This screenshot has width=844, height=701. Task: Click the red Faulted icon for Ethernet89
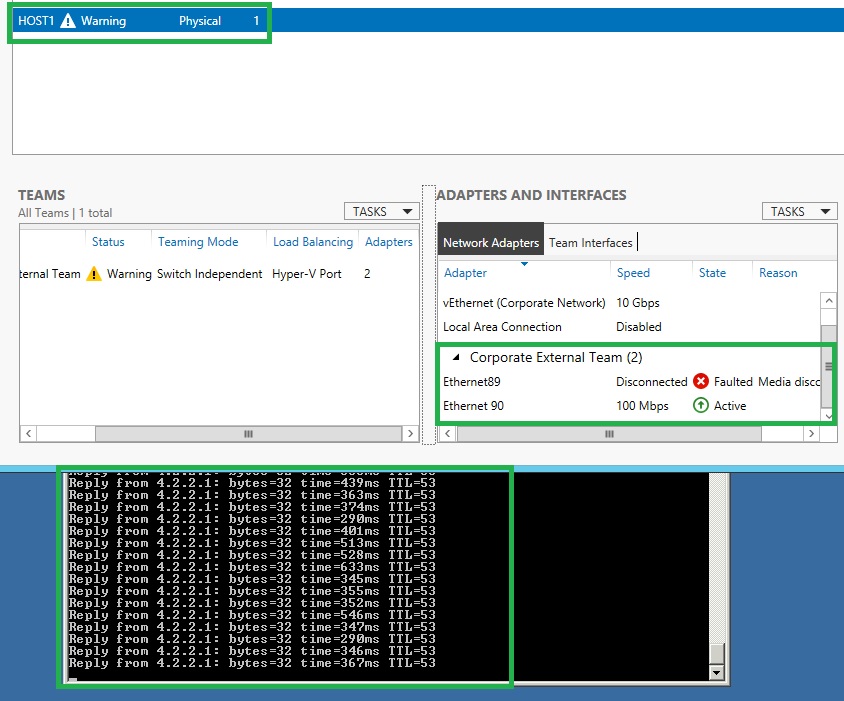[x=701, y=381]
